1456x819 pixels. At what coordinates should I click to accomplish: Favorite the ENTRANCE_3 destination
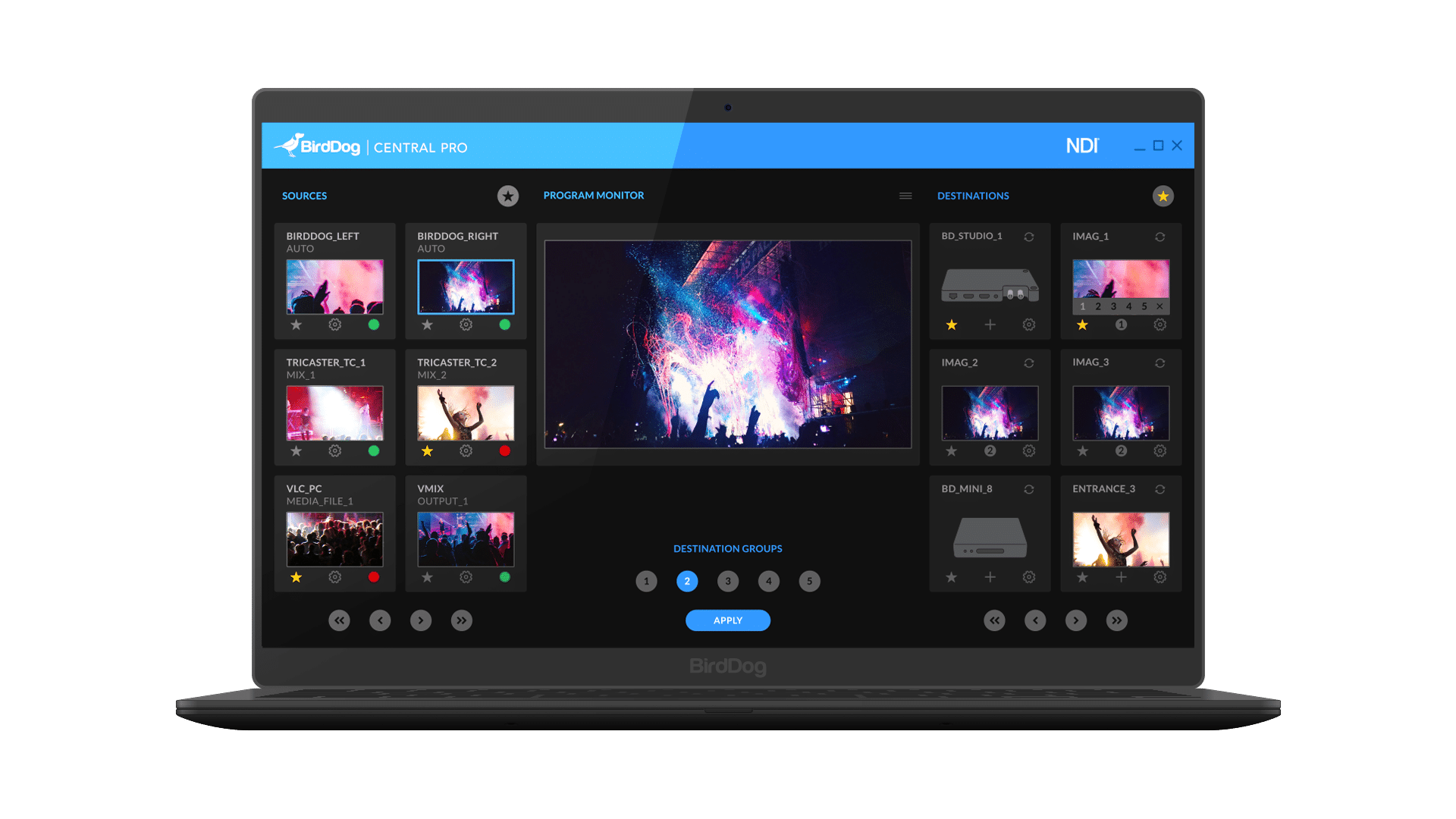coord(1083,577)
